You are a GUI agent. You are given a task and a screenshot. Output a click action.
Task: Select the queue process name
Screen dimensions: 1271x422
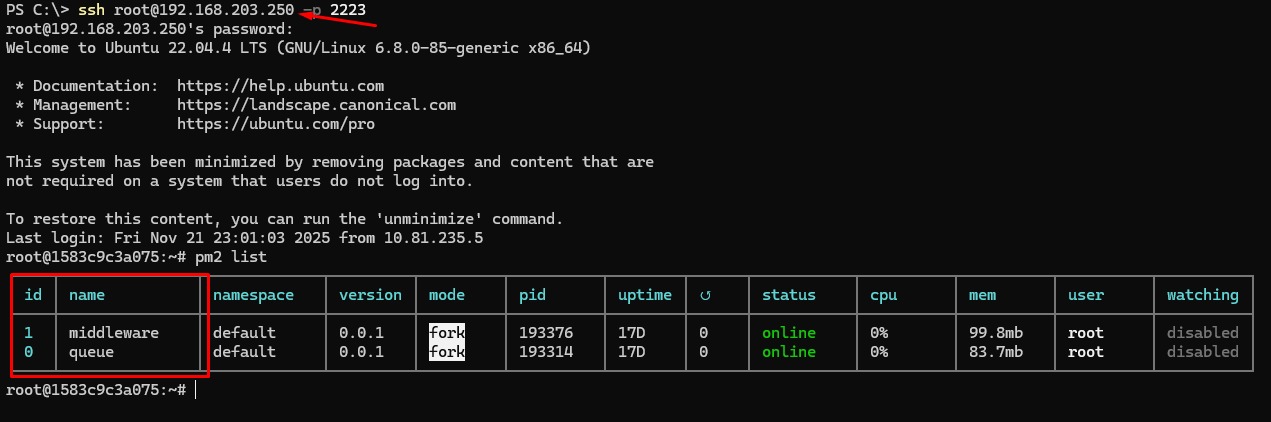tap(92, 352)
